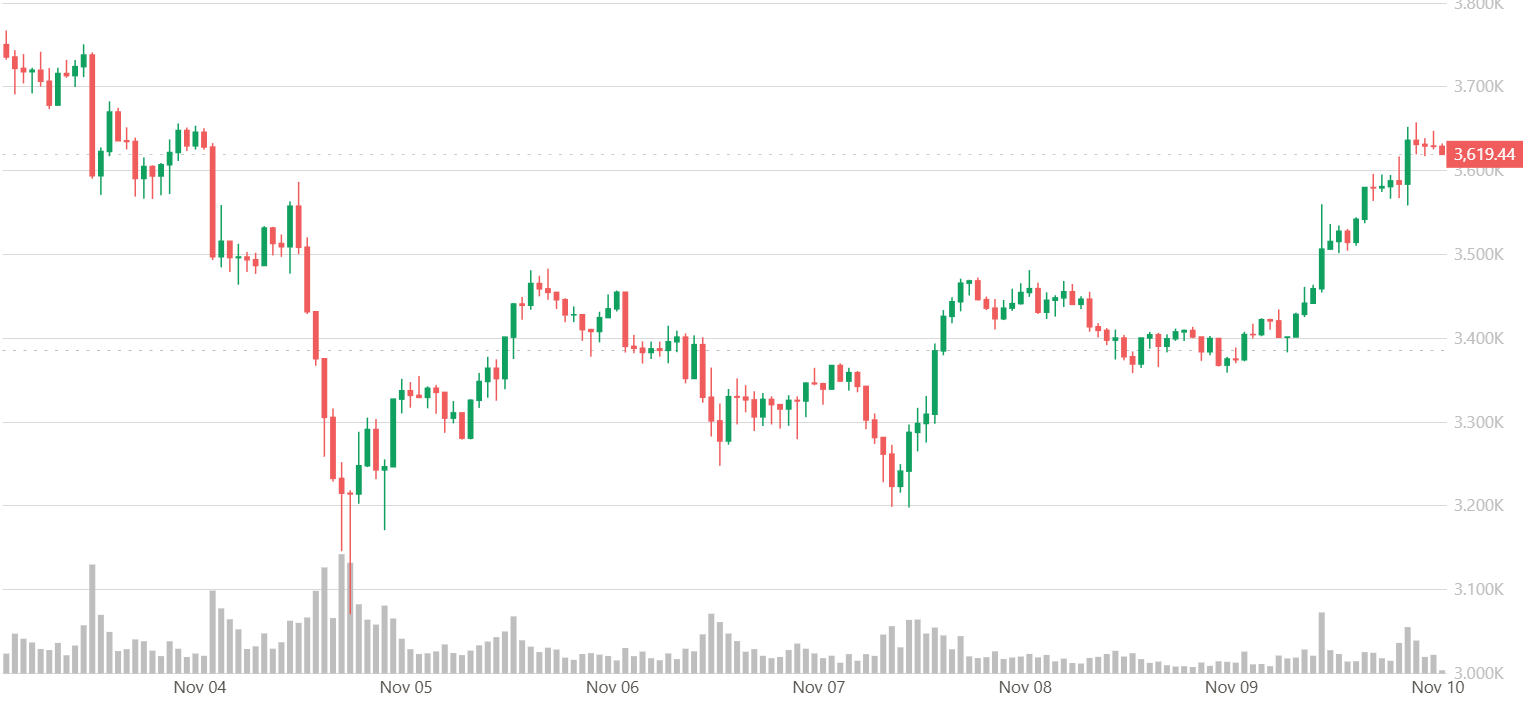Click the rightmost red candlestick
1530x708 pixels.
click(1442, 150)
